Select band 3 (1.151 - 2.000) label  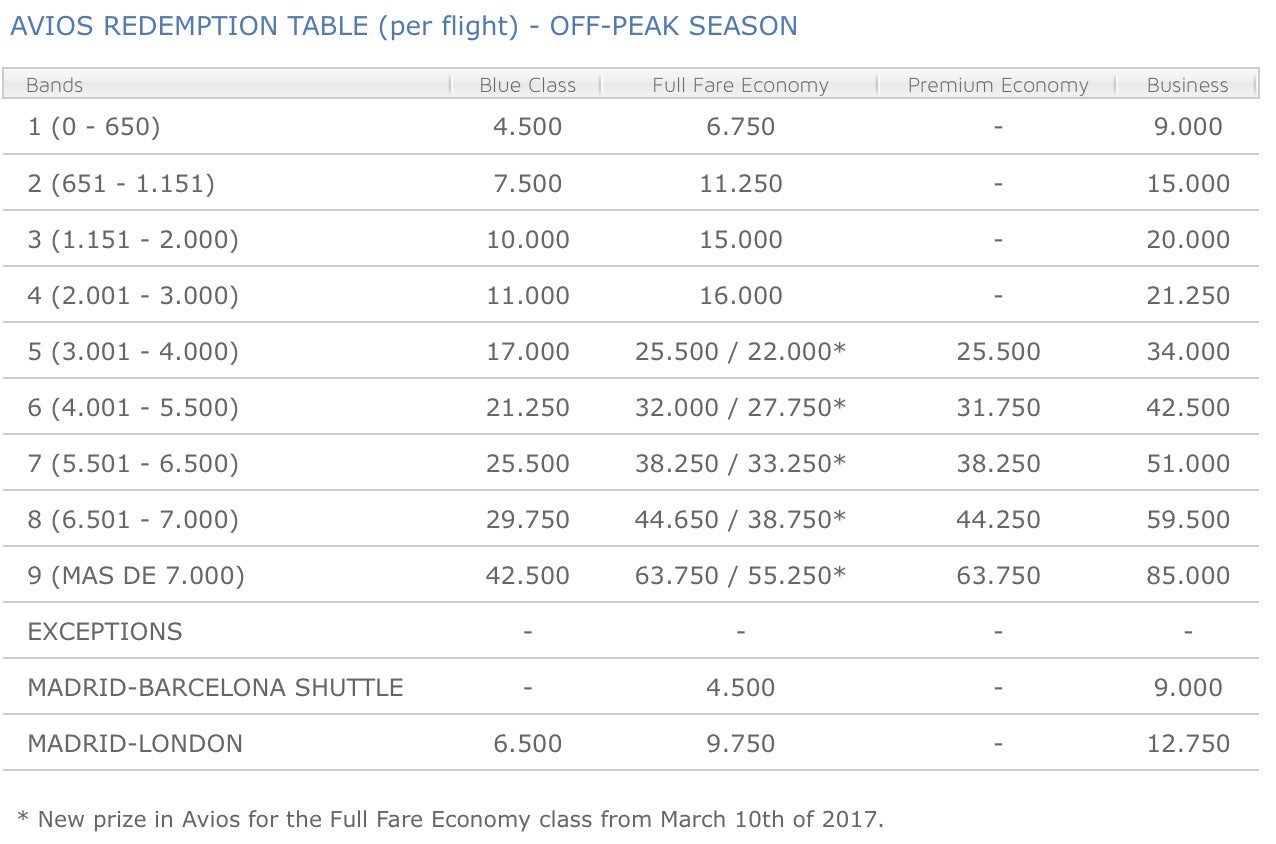pyautogui.click(x=133, y=239)
